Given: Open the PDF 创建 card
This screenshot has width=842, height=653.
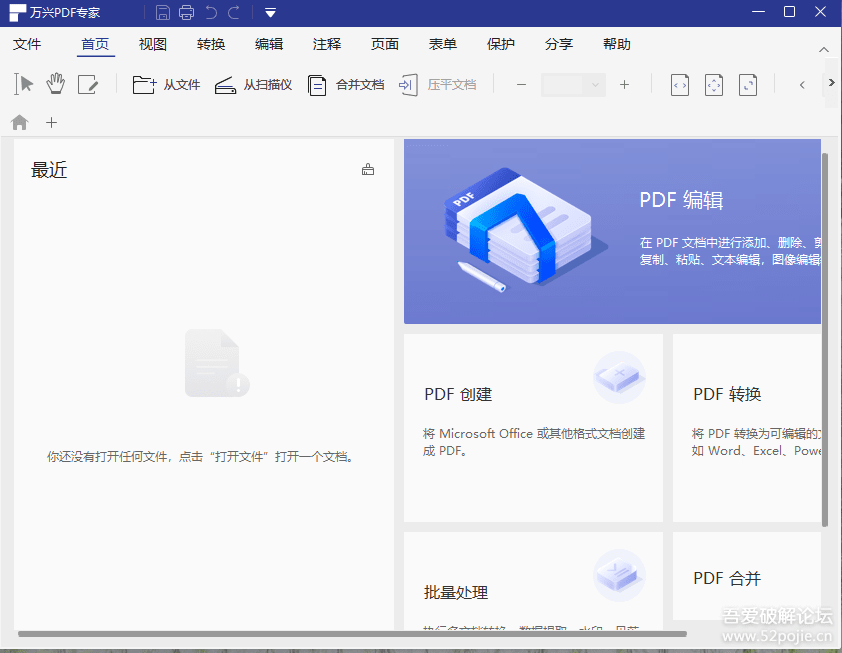Looking at the screenshot, I should coord(533,427).
